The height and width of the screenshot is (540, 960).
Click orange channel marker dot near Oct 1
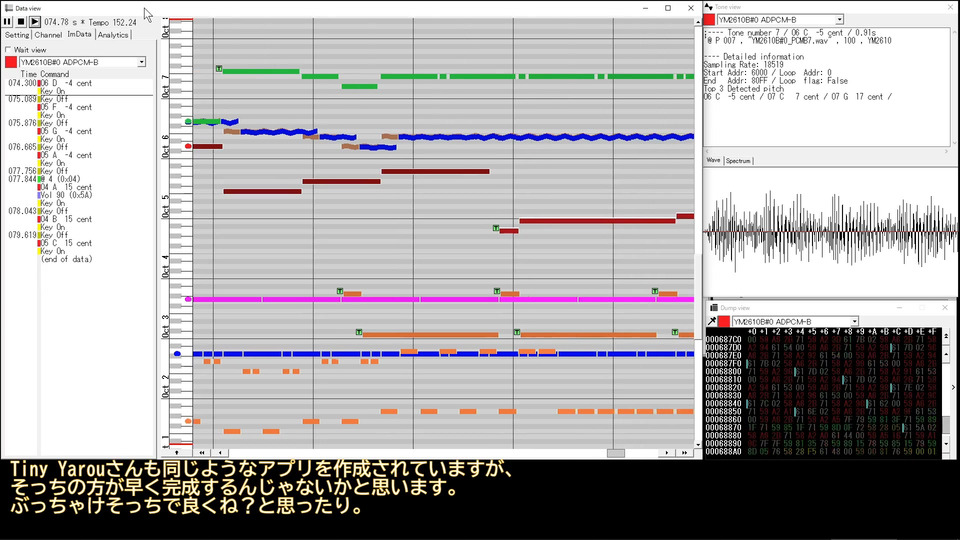(188, 421)
